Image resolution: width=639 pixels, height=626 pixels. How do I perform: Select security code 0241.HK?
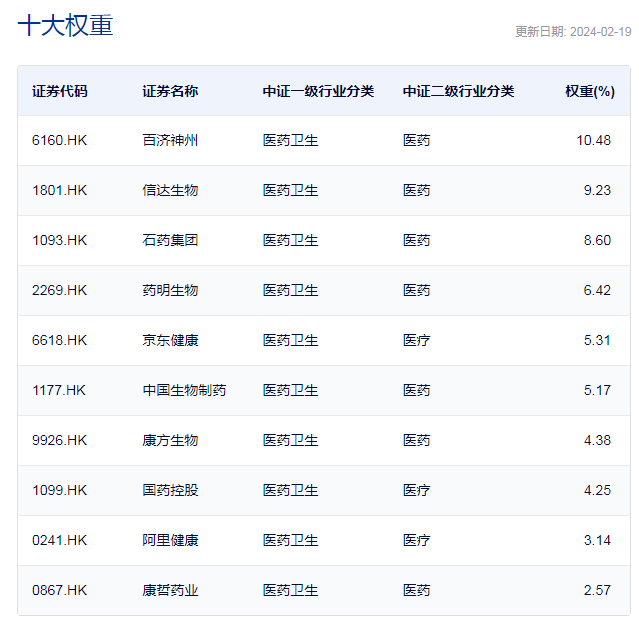[59, 540]
